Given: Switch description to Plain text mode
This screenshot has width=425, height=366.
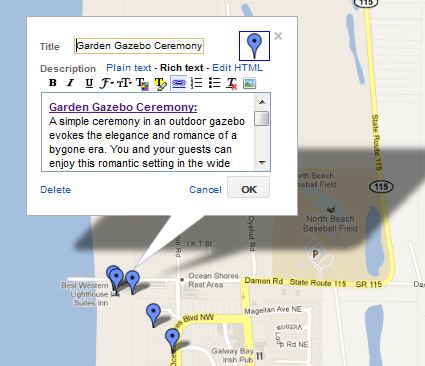Looking at the screenshot, I should pos(129,68).
